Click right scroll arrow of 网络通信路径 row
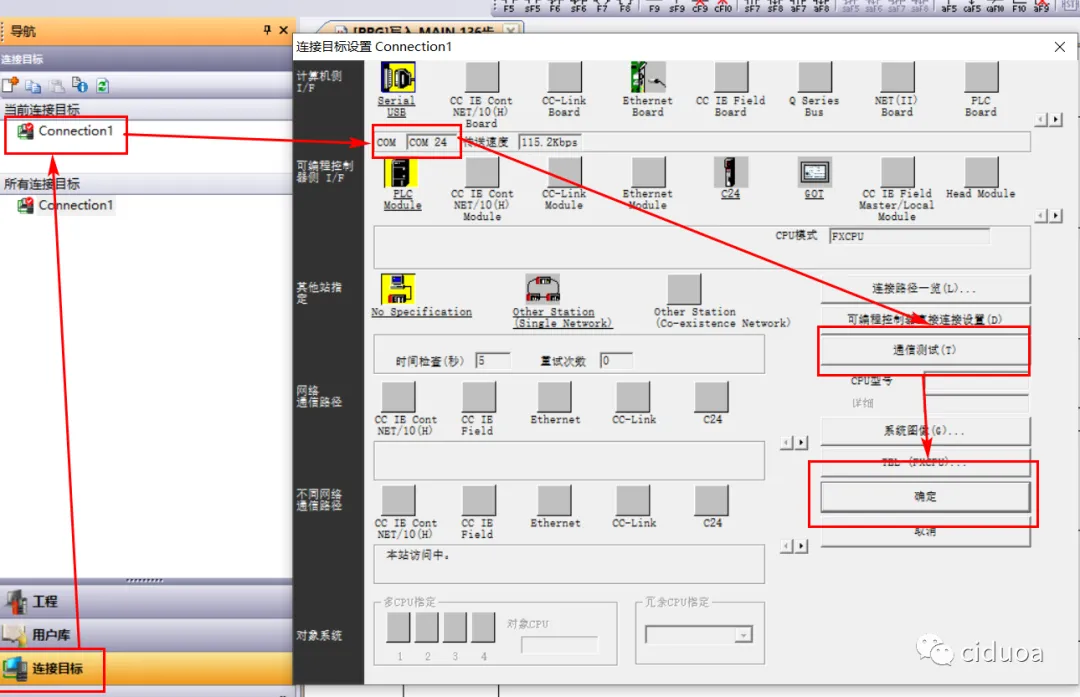 coord(801,442)
